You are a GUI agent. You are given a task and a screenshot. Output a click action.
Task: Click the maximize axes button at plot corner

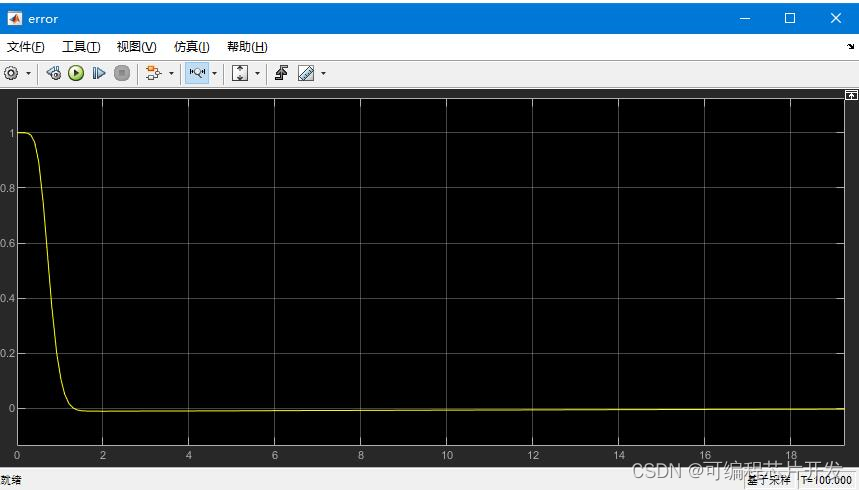coord(851,95)
